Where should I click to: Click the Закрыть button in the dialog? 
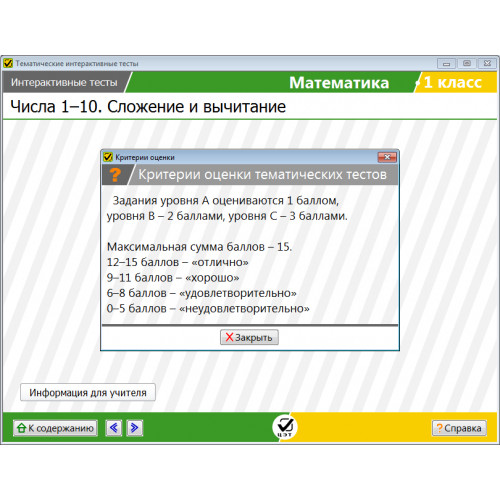(249, 337)
